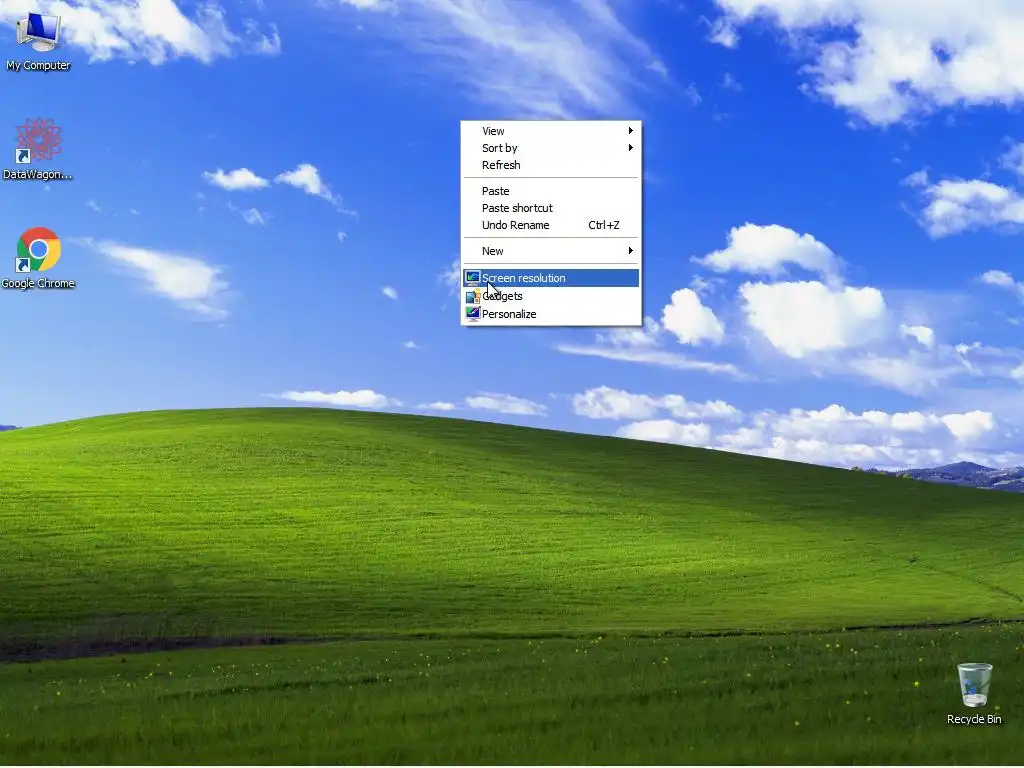Expand the View submenu arrow
This screenshot has height=768, width=1024.
point(631,131)
